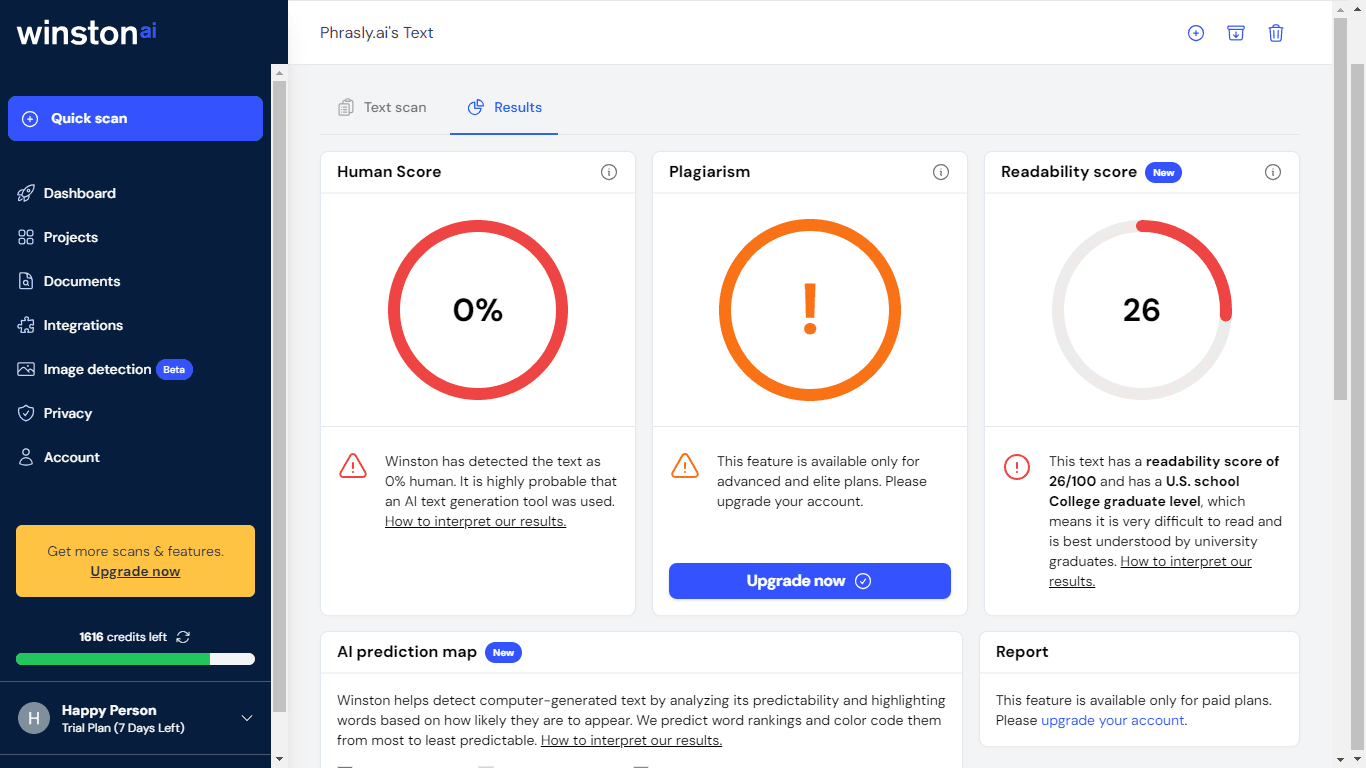Click the yellow banner Upgrade now link
This screenshot has width=1366, height=768.
point(135,572)
